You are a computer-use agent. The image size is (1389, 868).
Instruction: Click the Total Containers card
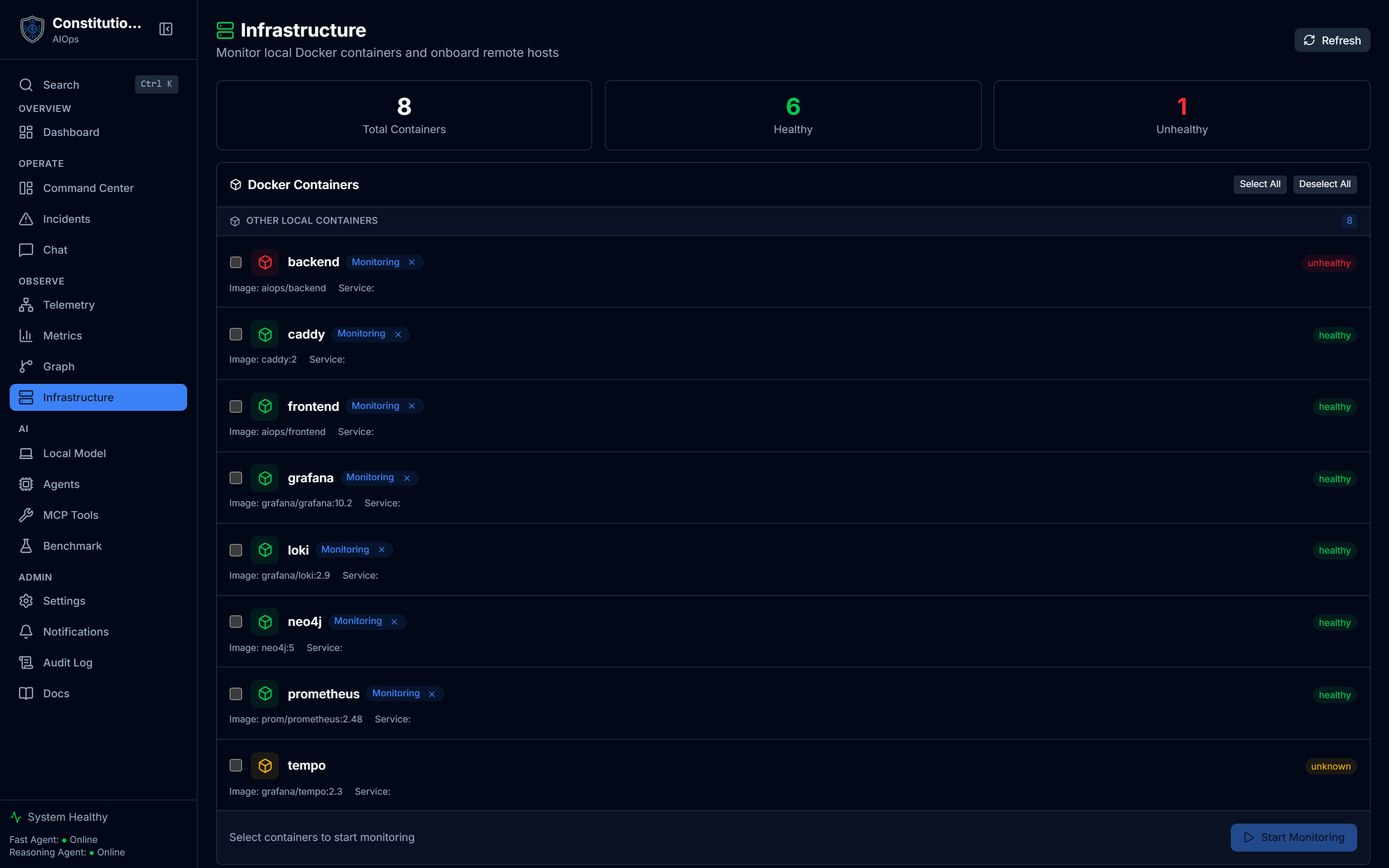[x=404, y=115]
